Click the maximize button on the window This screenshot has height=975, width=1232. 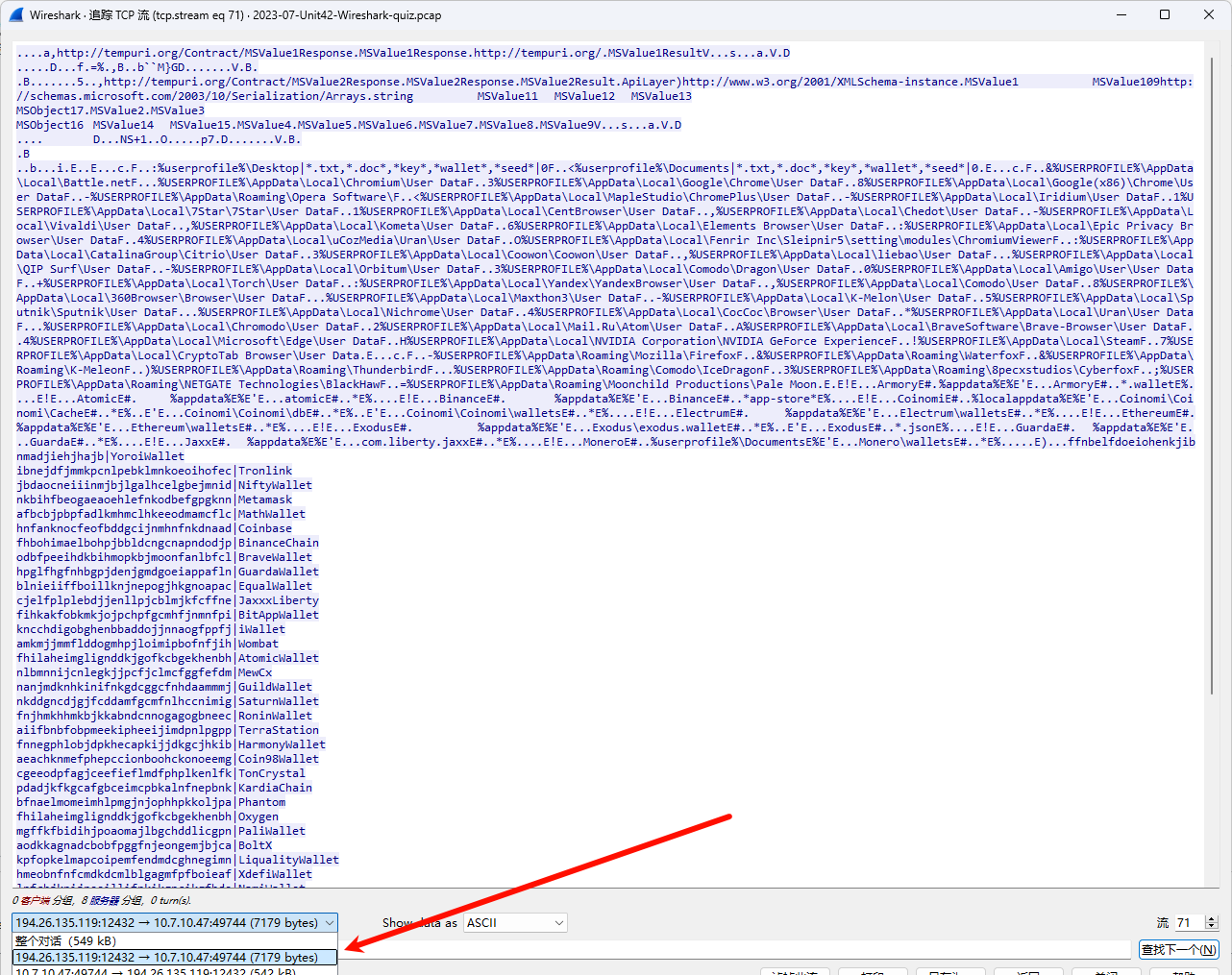tap(1164, 14)
